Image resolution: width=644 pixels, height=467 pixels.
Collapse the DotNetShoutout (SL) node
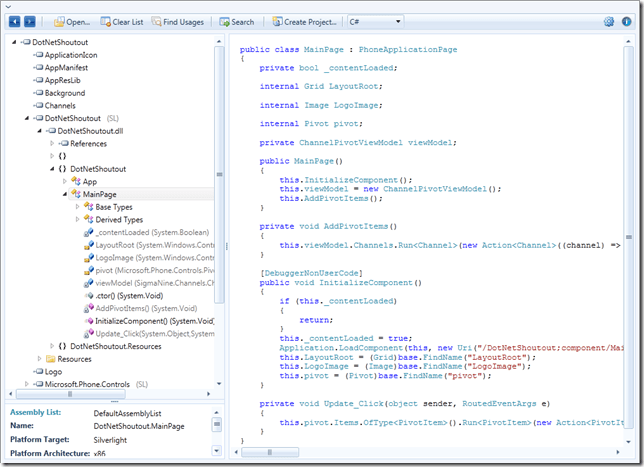(x=27, y=118)
